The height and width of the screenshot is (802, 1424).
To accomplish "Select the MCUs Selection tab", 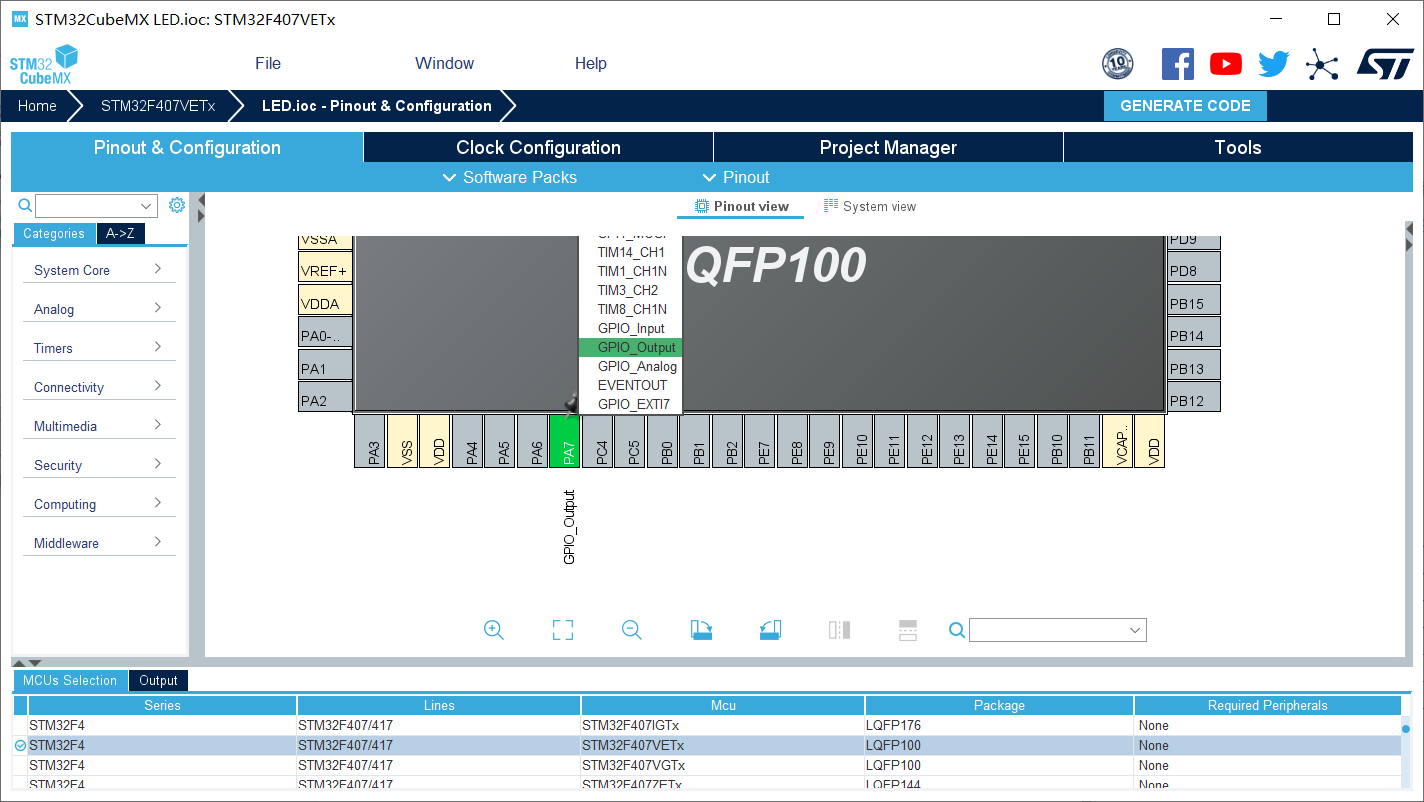I will [x=70, y=680].
